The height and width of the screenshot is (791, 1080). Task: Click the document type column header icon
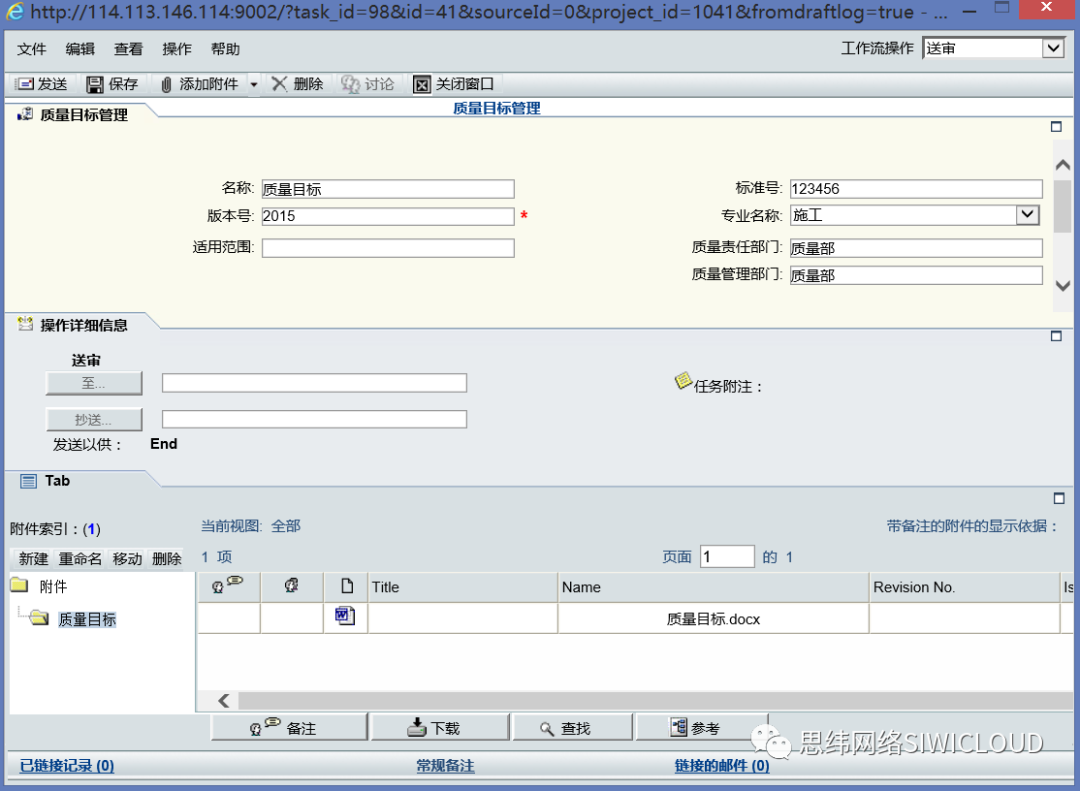click(x=347, y=586)
